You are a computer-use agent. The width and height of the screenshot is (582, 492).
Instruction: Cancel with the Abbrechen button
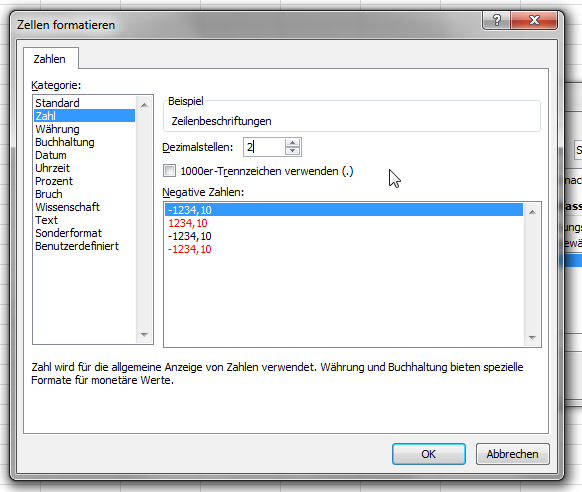(x=513, y=454)
